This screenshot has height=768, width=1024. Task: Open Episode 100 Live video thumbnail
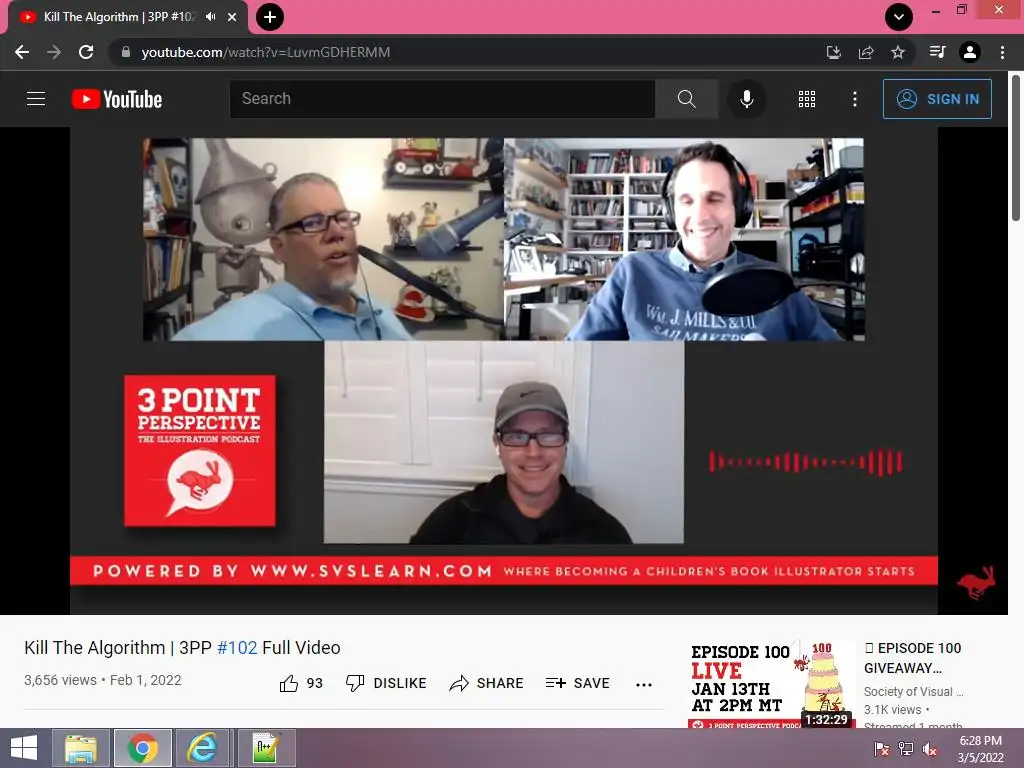point(771,684)
